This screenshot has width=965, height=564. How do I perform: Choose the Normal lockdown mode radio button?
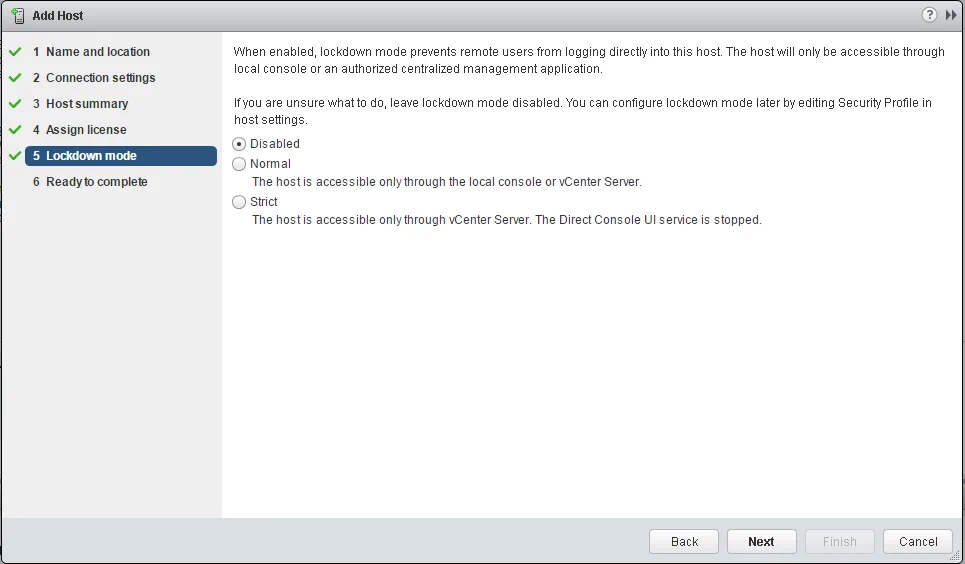click(239, 164)
